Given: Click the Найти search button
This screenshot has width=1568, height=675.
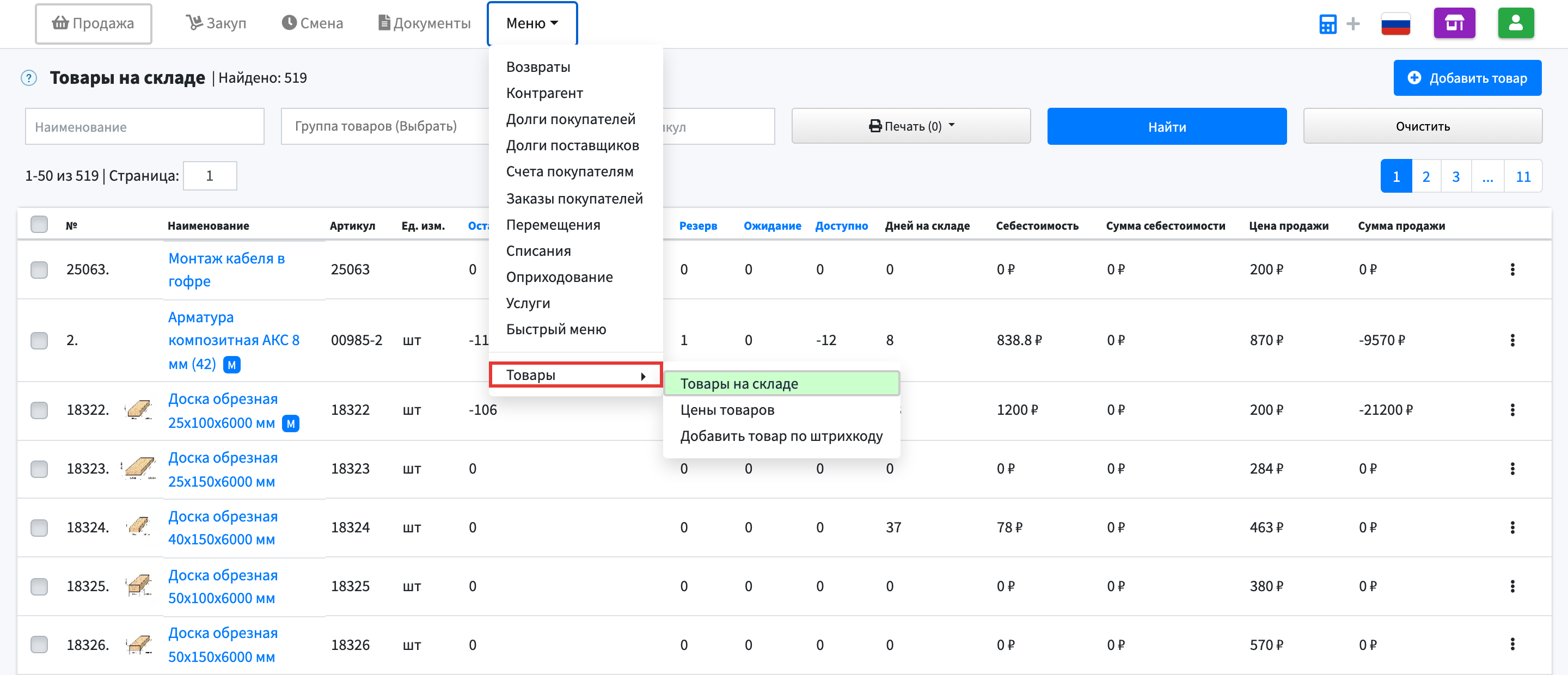Looking at the screenshot, I should (1166, 126).
